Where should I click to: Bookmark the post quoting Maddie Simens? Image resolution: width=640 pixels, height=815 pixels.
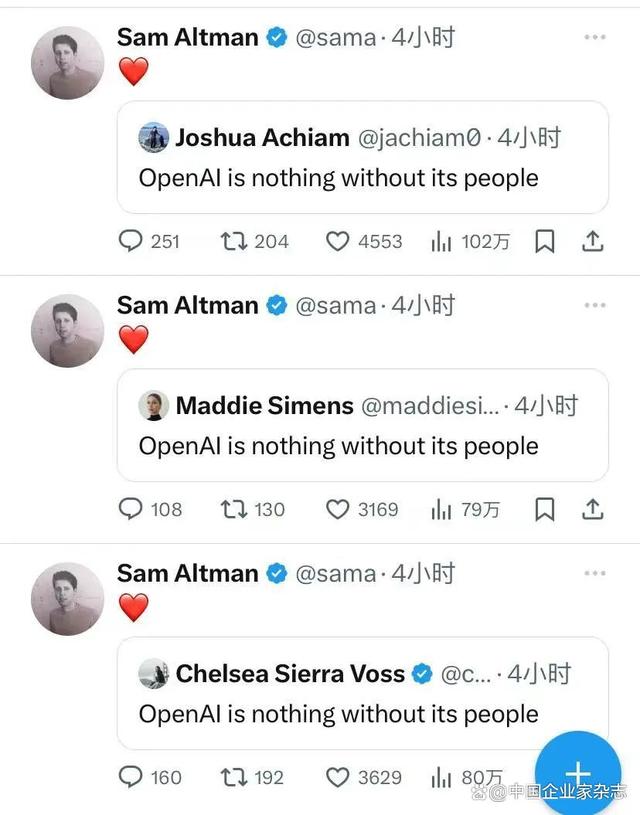pos(544,510)
